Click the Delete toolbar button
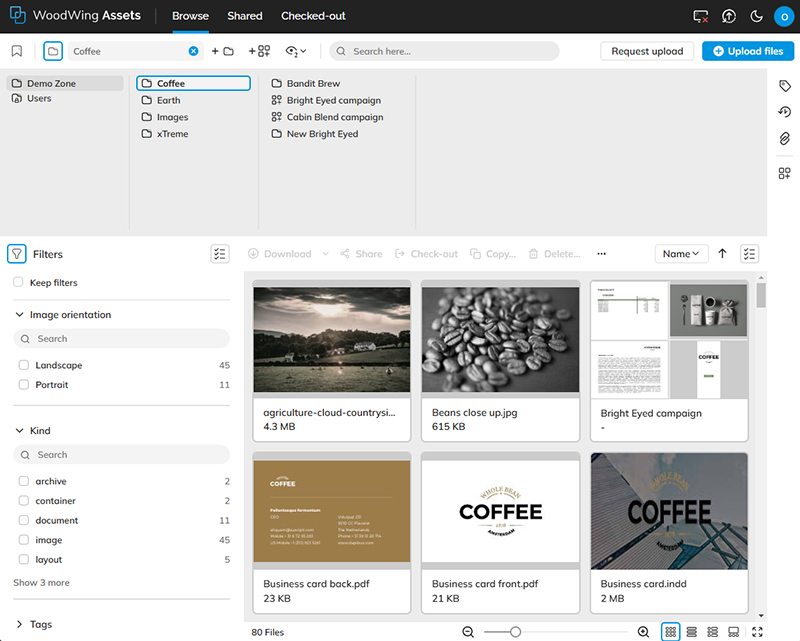The width and height of the screenshot is (800, 641). (555, 254)
